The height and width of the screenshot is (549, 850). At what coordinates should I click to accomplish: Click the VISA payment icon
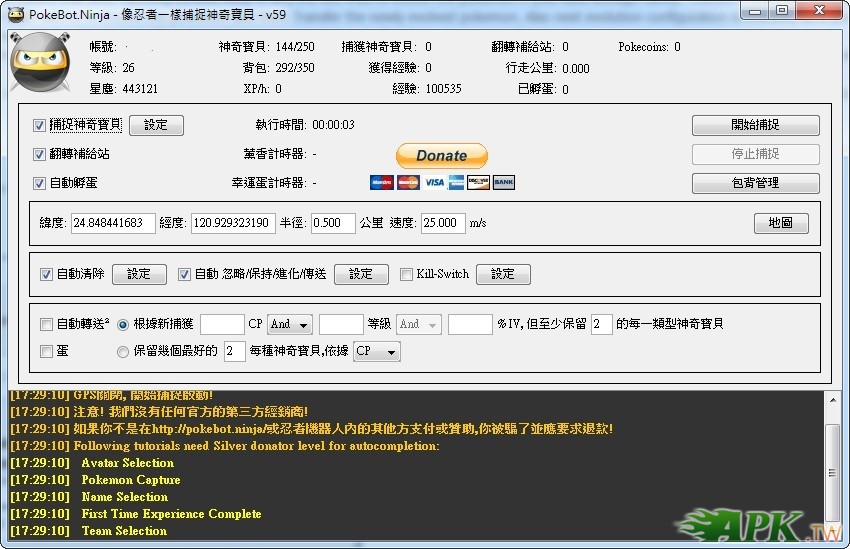(434, 183)
